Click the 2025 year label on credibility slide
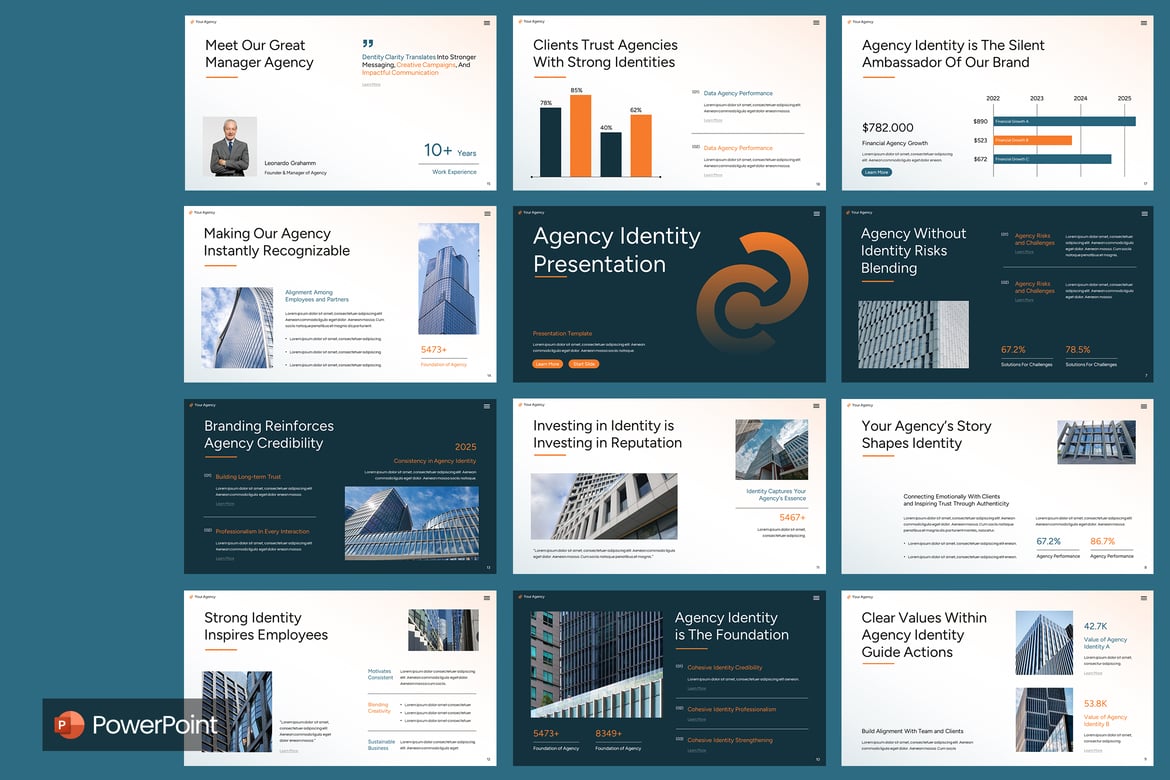Viewport: 1170px width, 780px height. (x=466, y=447)
